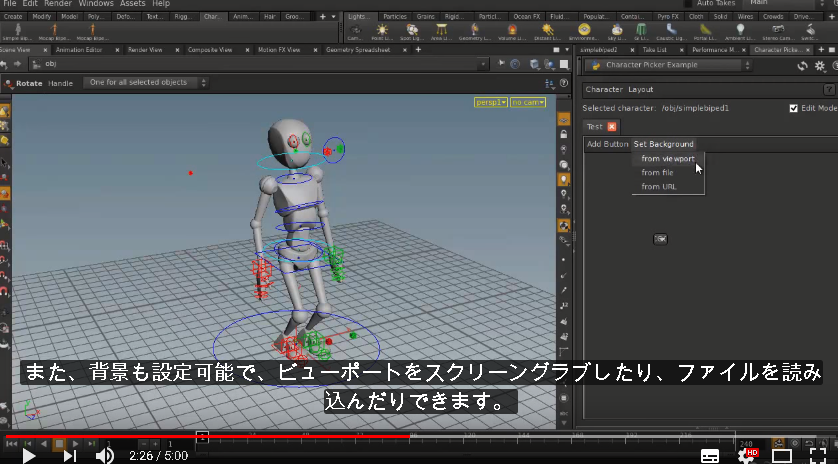
Task: Click the Area Light shelf tool
Action: [x=441, y=32]
